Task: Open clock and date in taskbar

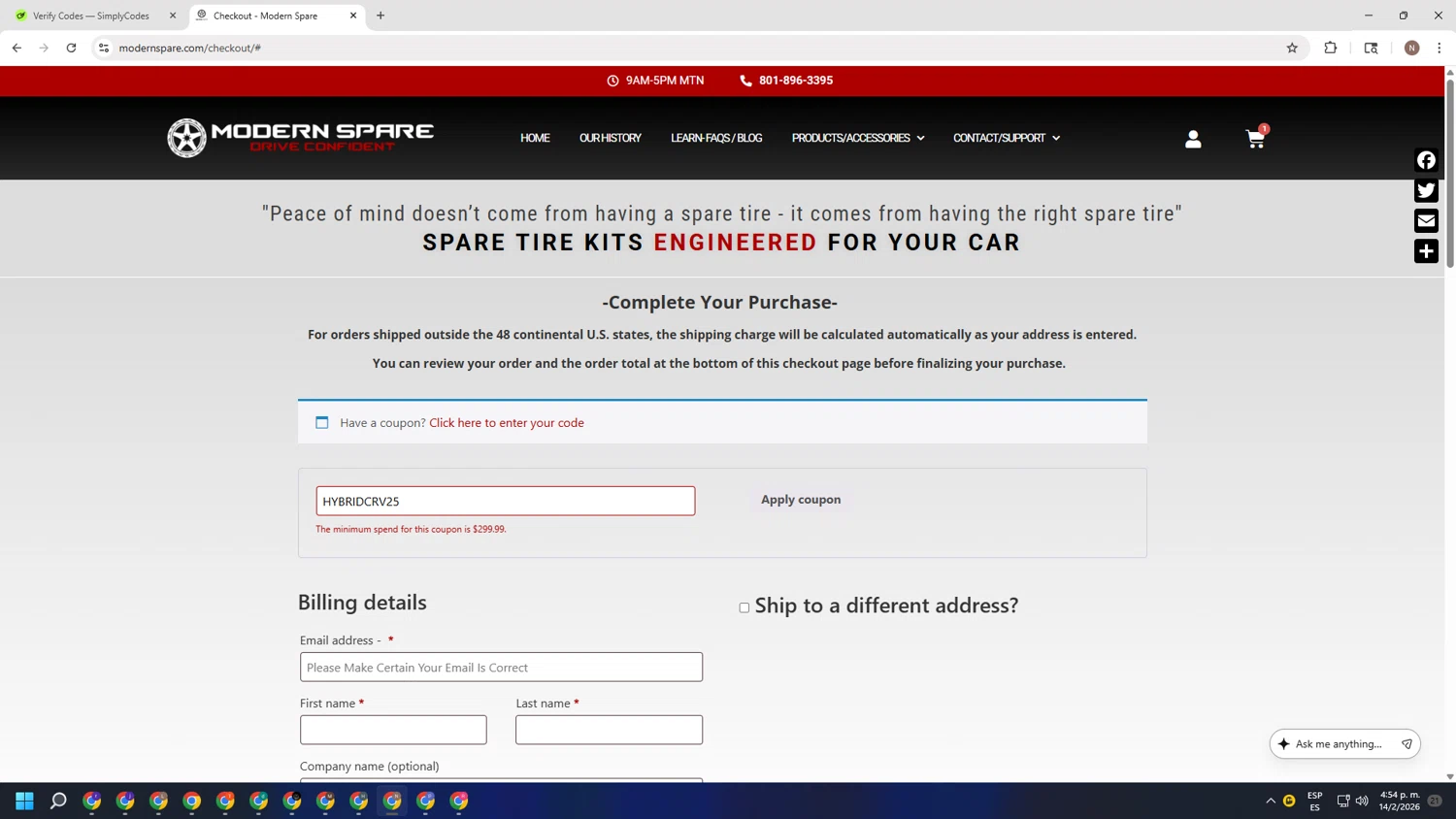Action: (x=1399, y=801)
